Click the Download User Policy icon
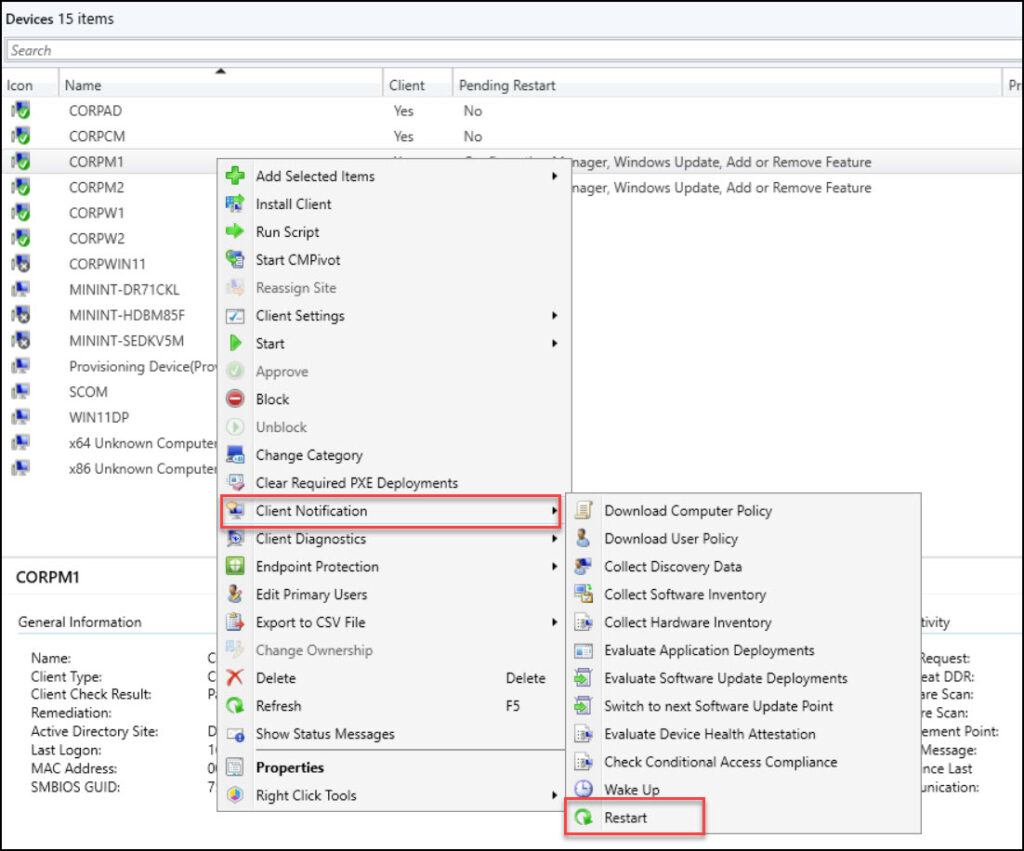The width and height of the screenshot is (1024, 851). tap(583, 538)
